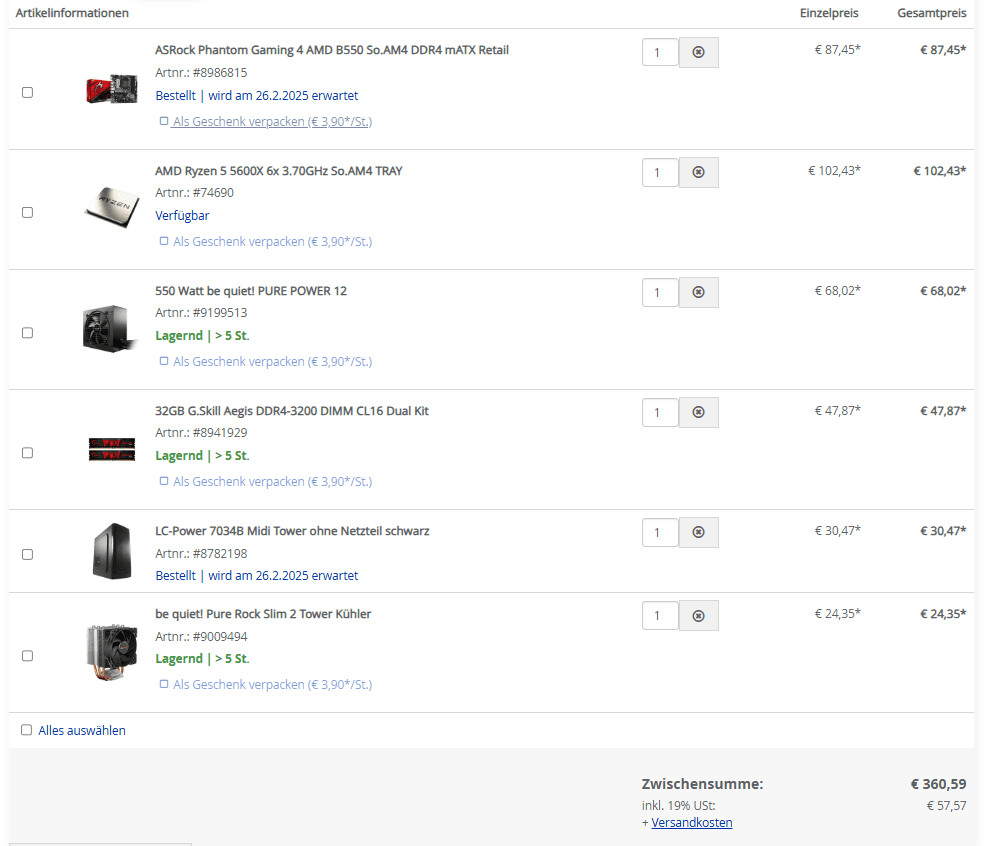Click the Verfügbar availability text
The image size is (985, 846).
pyautogui.click(x=182, y=215)
